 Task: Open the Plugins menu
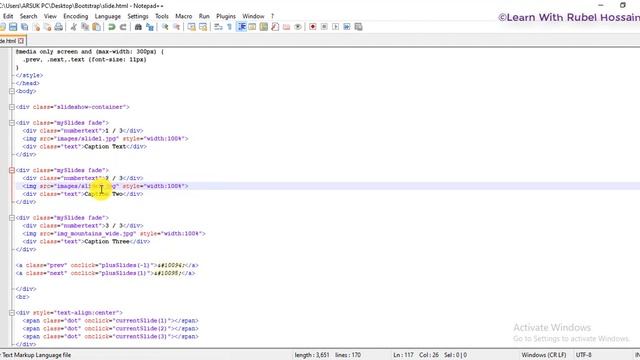[226, 16]
